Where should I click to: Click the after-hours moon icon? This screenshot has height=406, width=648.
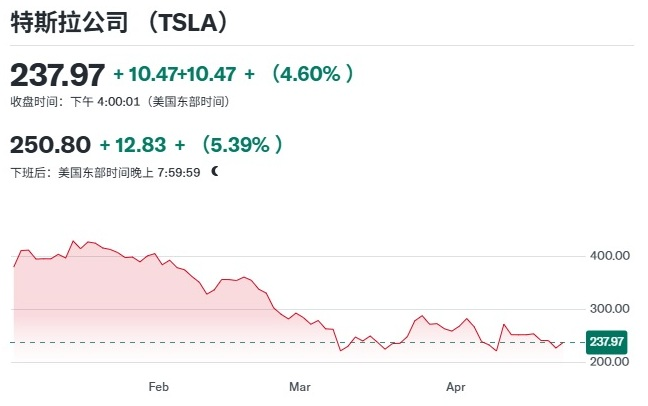click(x=214, y=172)
